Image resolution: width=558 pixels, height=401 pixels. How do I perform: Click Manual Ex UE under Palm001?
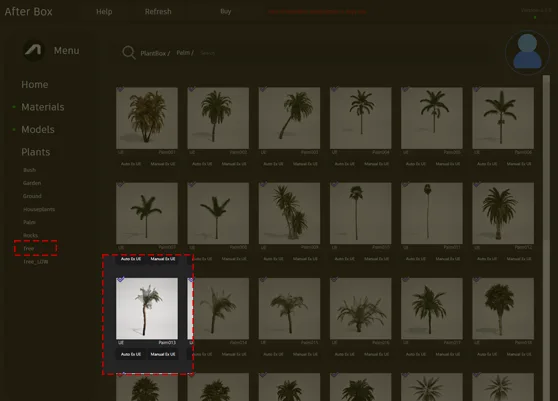[x=163, y=164]
